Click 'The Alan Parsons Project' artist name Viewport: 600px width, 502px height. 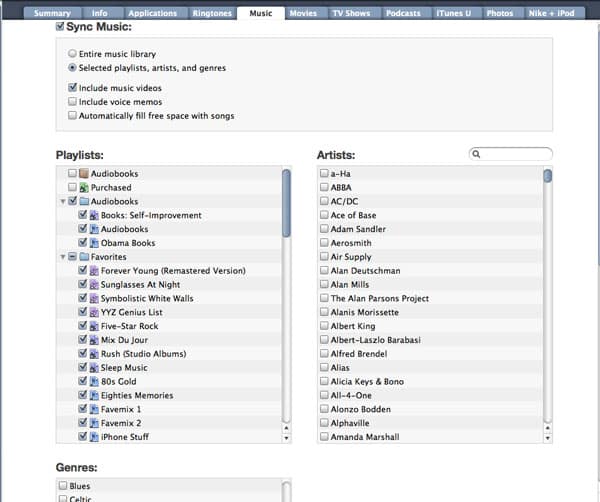click(x=380, y=298)
